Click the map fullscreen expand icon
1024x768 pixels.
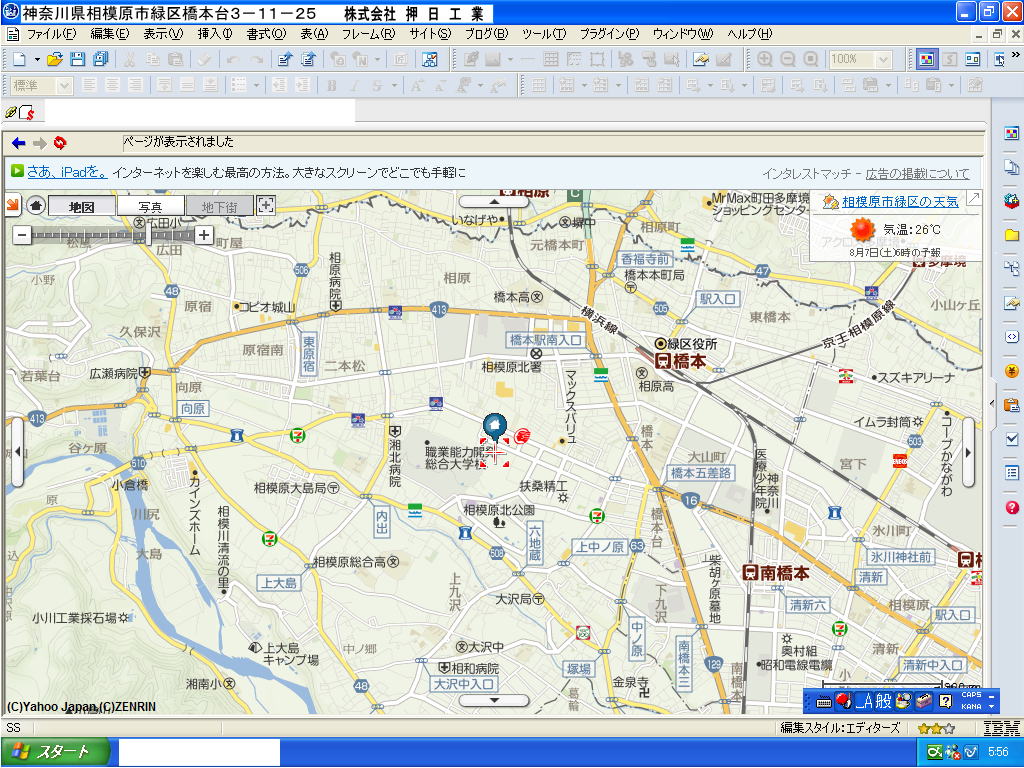(265, 205)
